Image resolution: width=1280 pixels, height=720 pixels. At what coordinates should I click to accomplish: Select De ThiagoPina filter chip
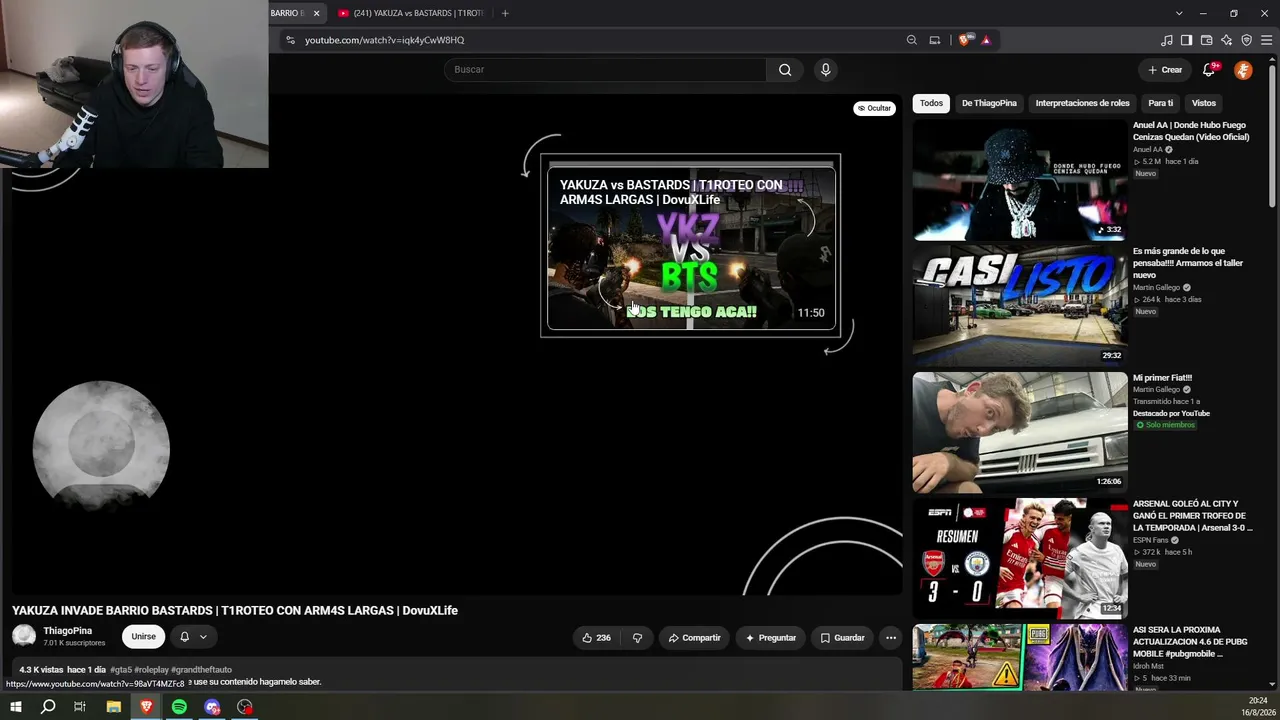pyautogui.click(x=989, y=103)
